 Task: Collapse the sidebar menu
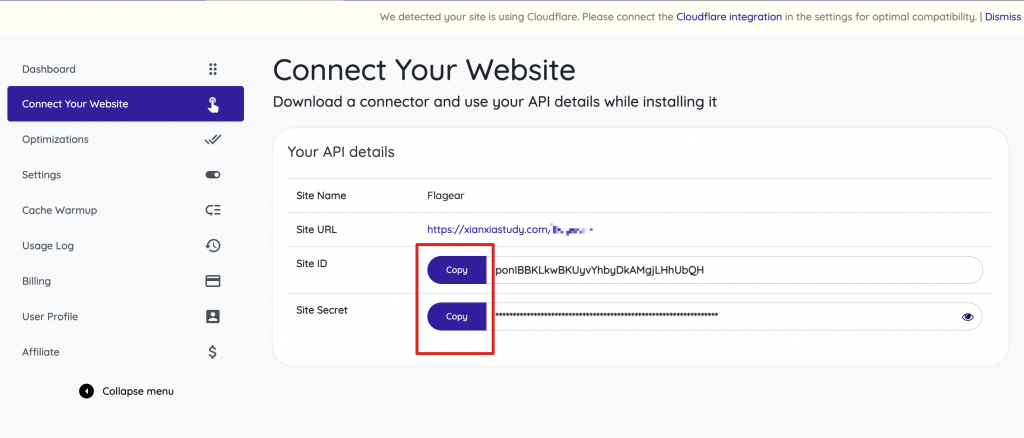point(127,391)
